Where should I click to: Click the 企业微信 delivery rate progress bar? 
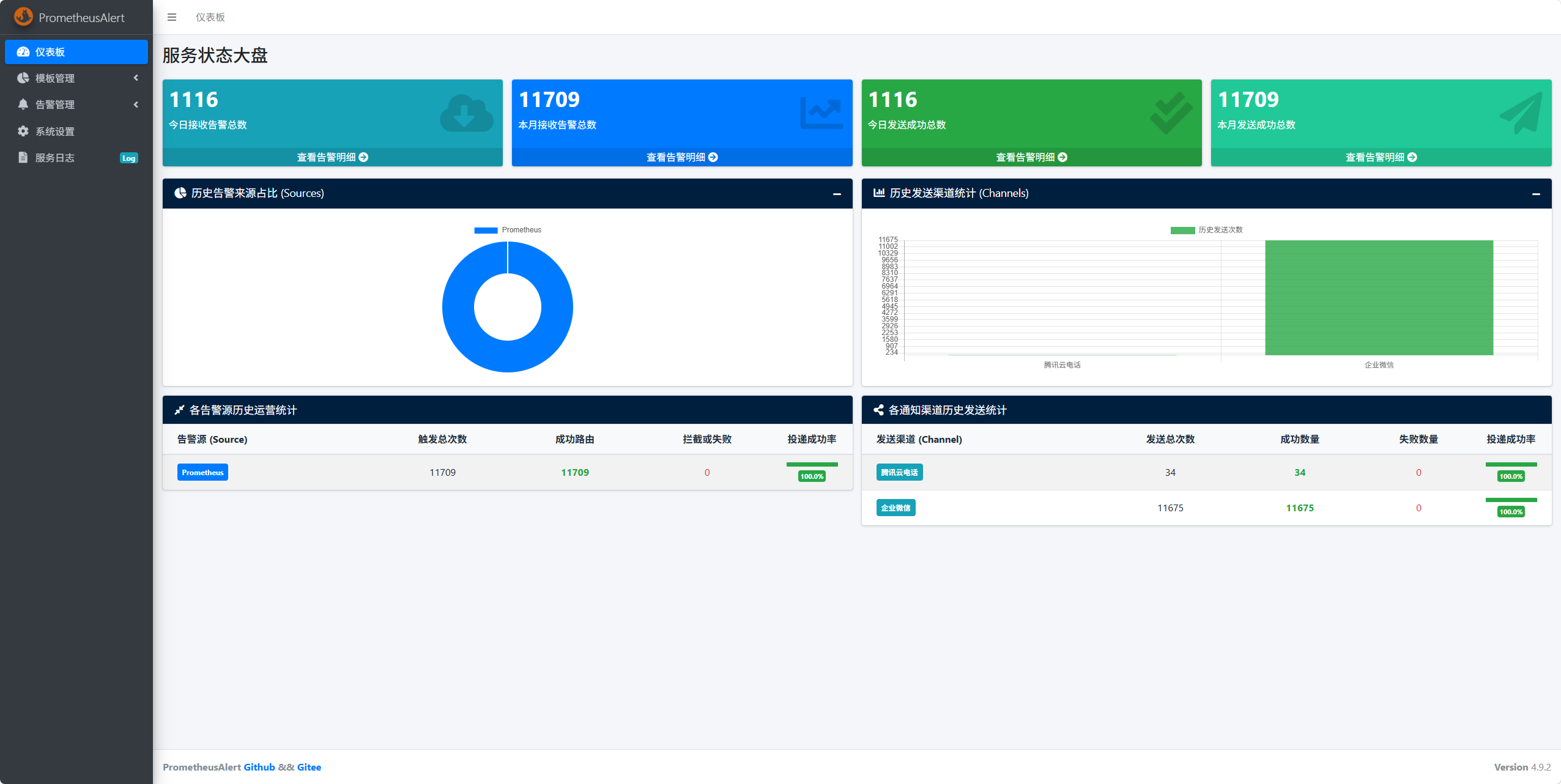[1511, 500]
